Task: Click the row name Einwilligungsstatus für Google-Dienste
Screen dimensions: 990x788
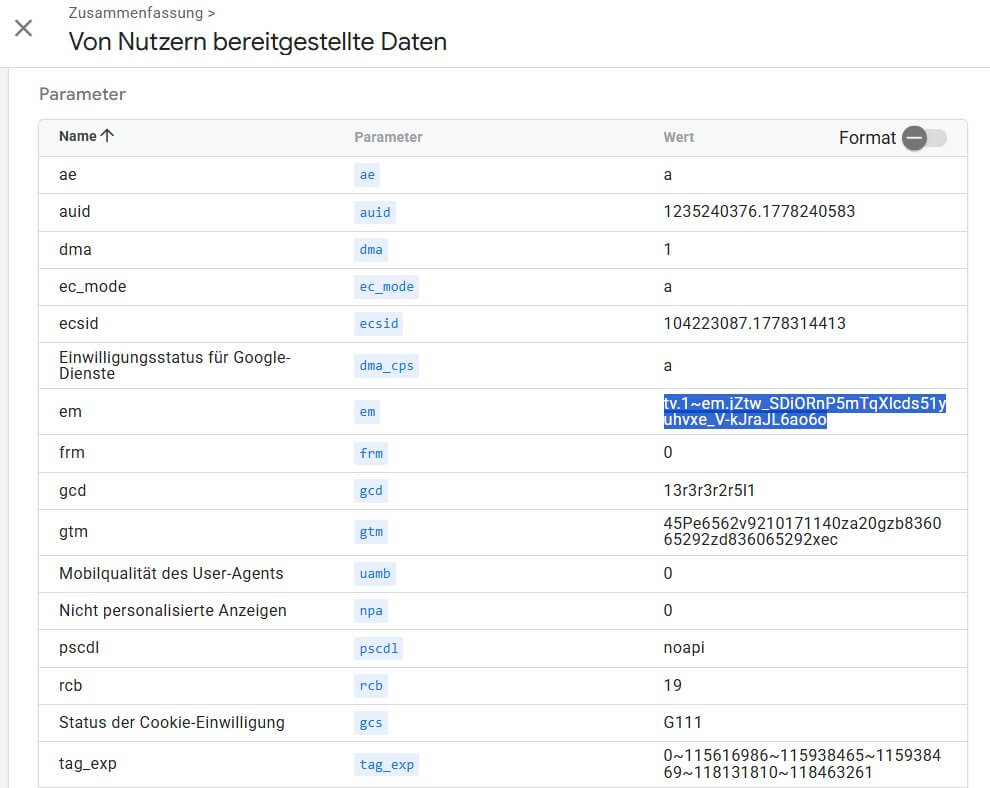Action: [x=175, y=366]
